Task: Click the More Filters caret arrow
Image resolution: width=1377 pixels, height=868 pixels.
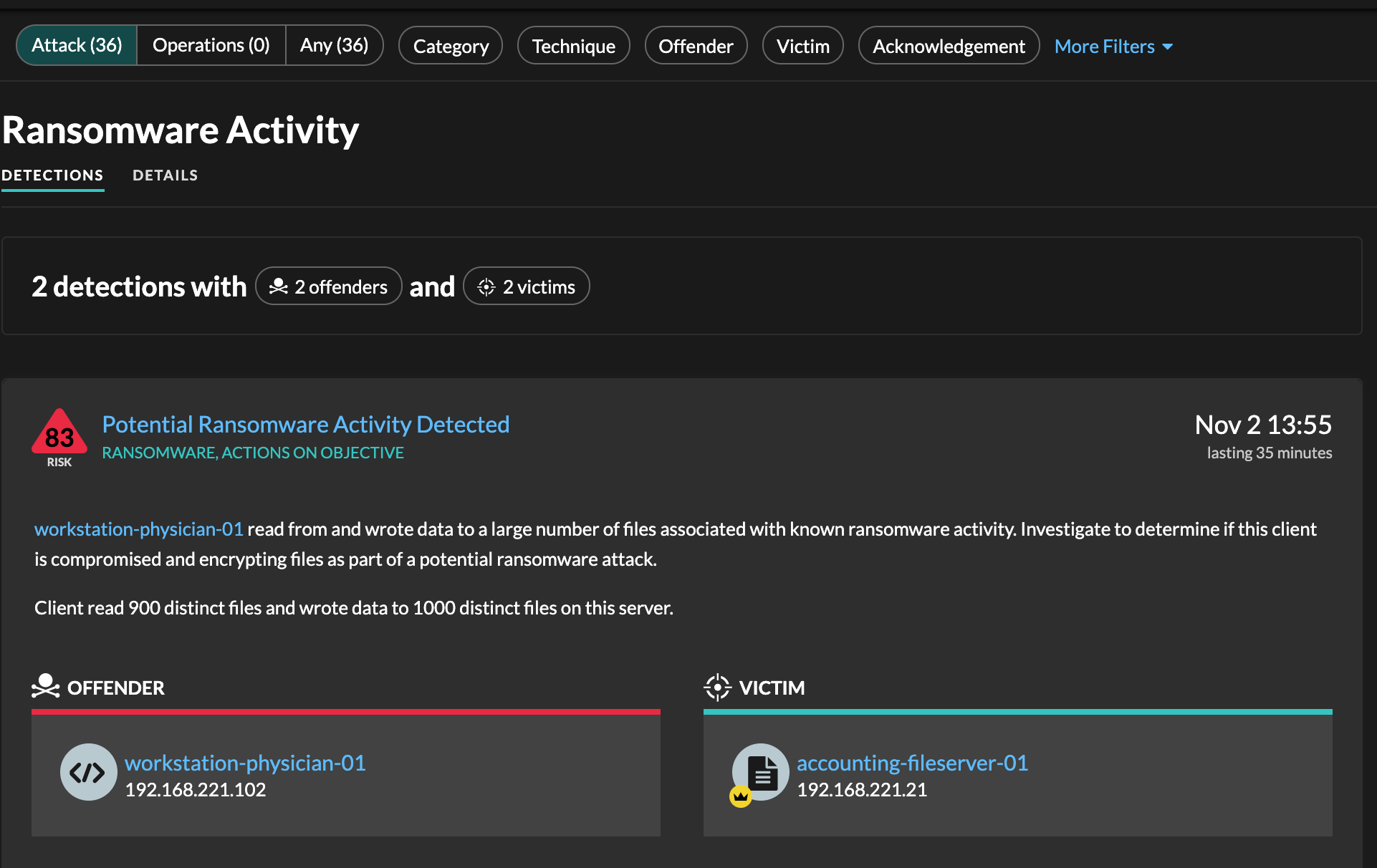Action: [1168, 47]
